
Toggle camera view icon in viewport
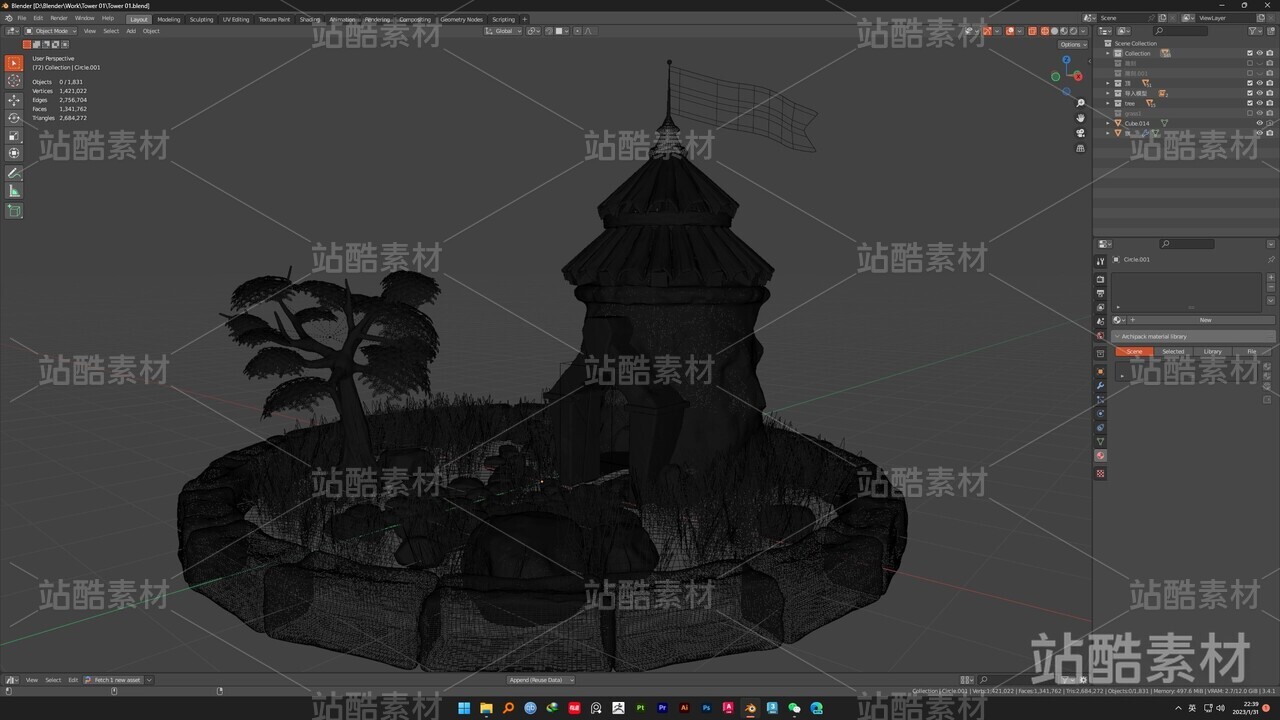click(1080, 133)
